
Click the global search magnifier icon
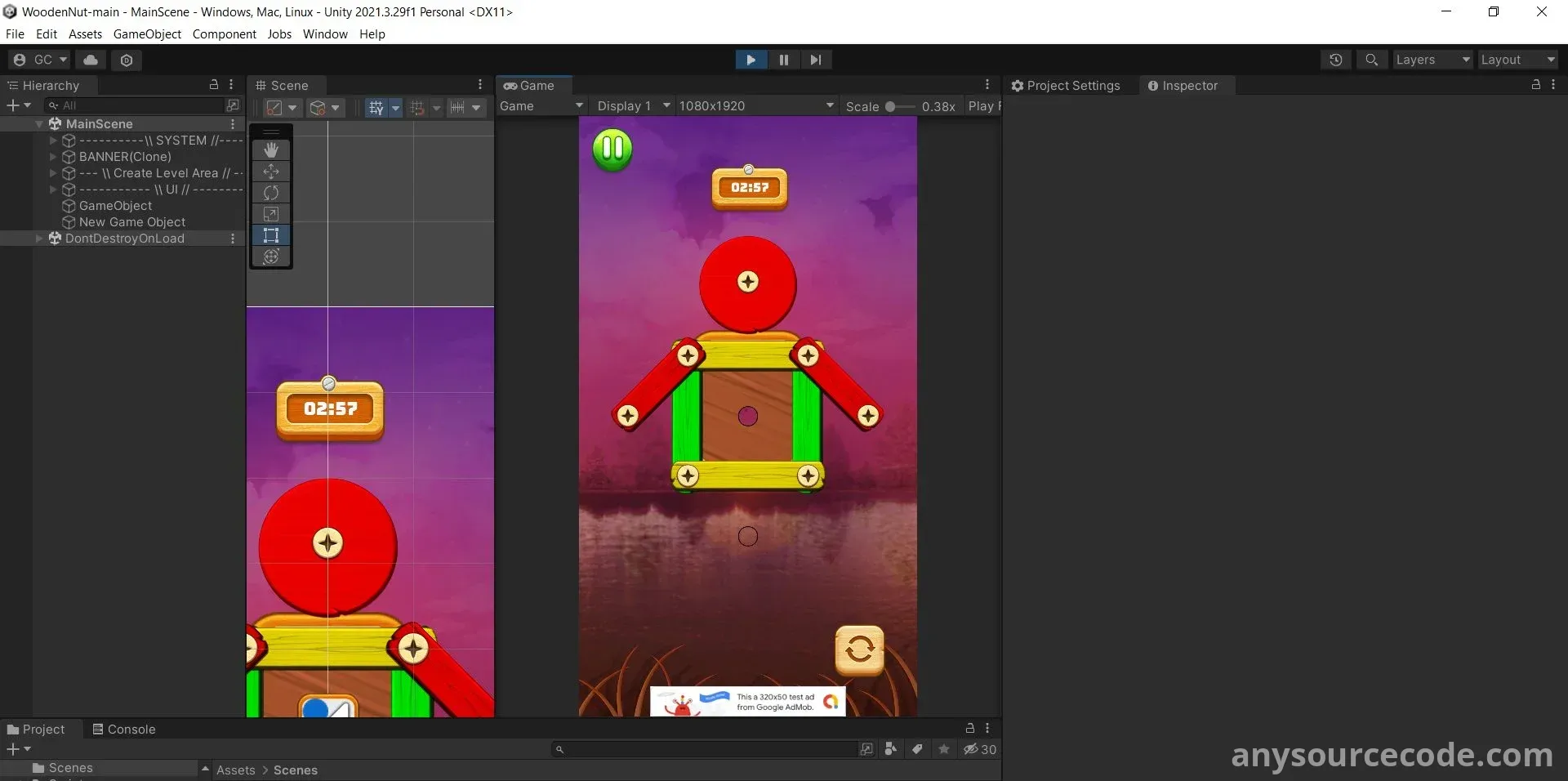coord(1371,60)
